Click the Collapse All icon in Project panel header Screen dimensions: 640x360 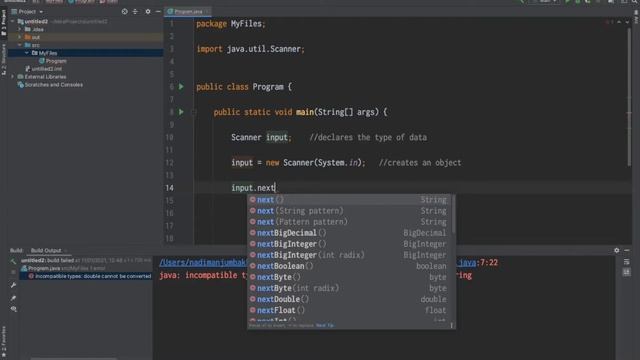pyautogui.click(x=136, y=12)
